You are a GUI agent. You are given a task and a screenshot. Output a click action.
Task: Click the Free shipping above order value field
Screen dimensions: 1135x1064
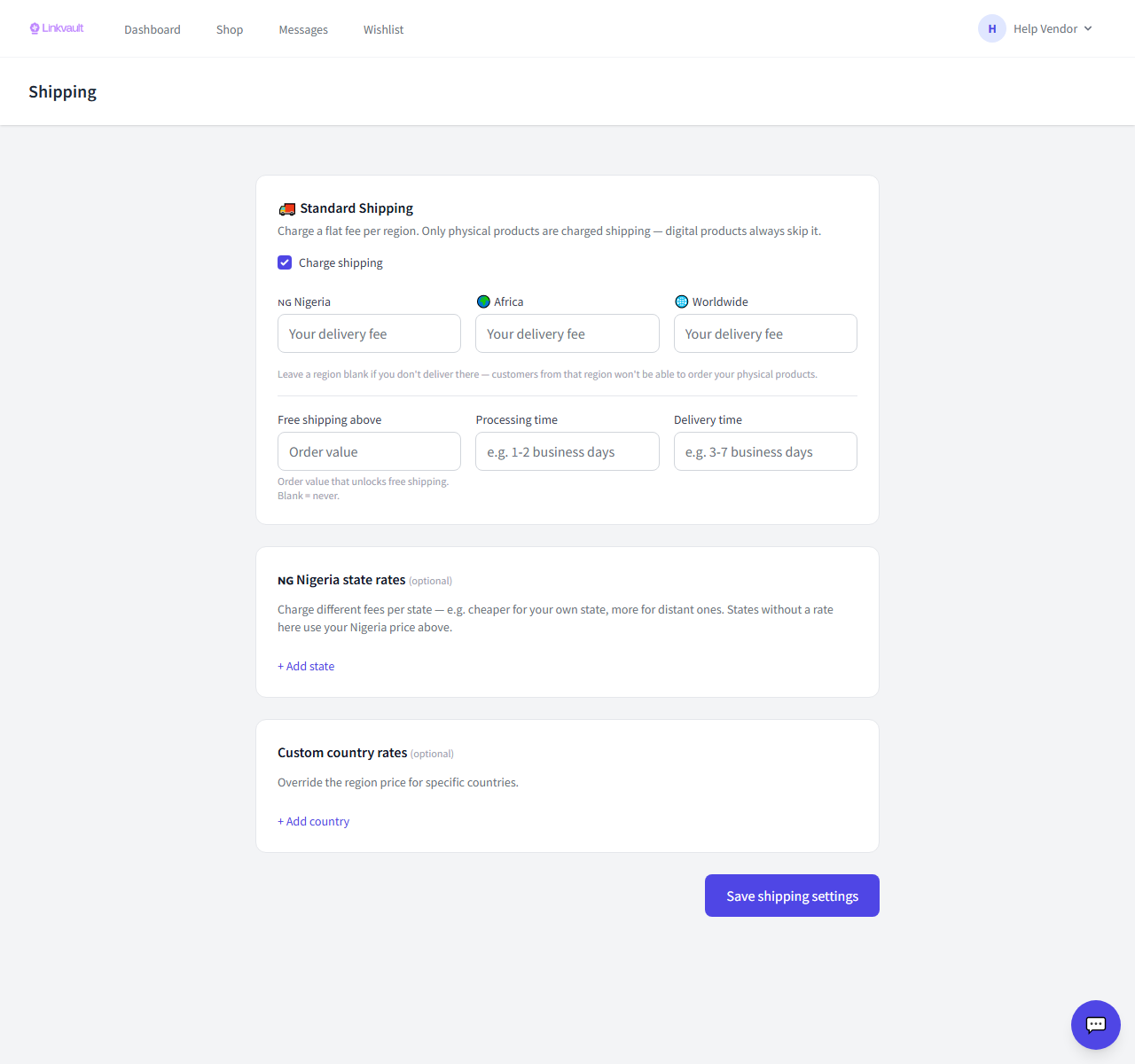369,451
